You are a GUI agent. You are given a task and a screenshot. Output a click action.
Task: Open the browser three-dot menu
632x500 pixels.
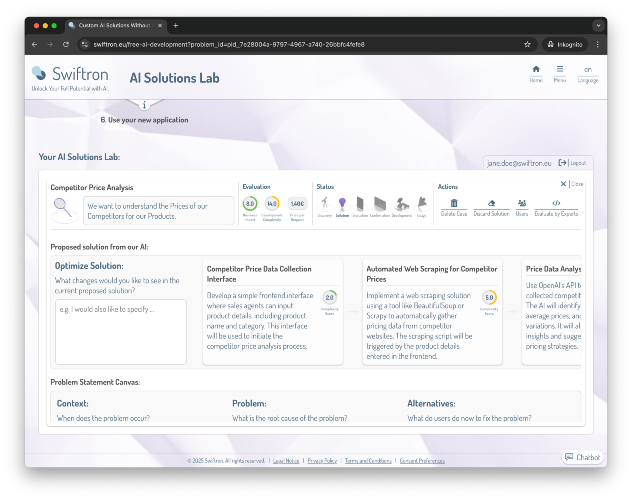pos(598,44)
